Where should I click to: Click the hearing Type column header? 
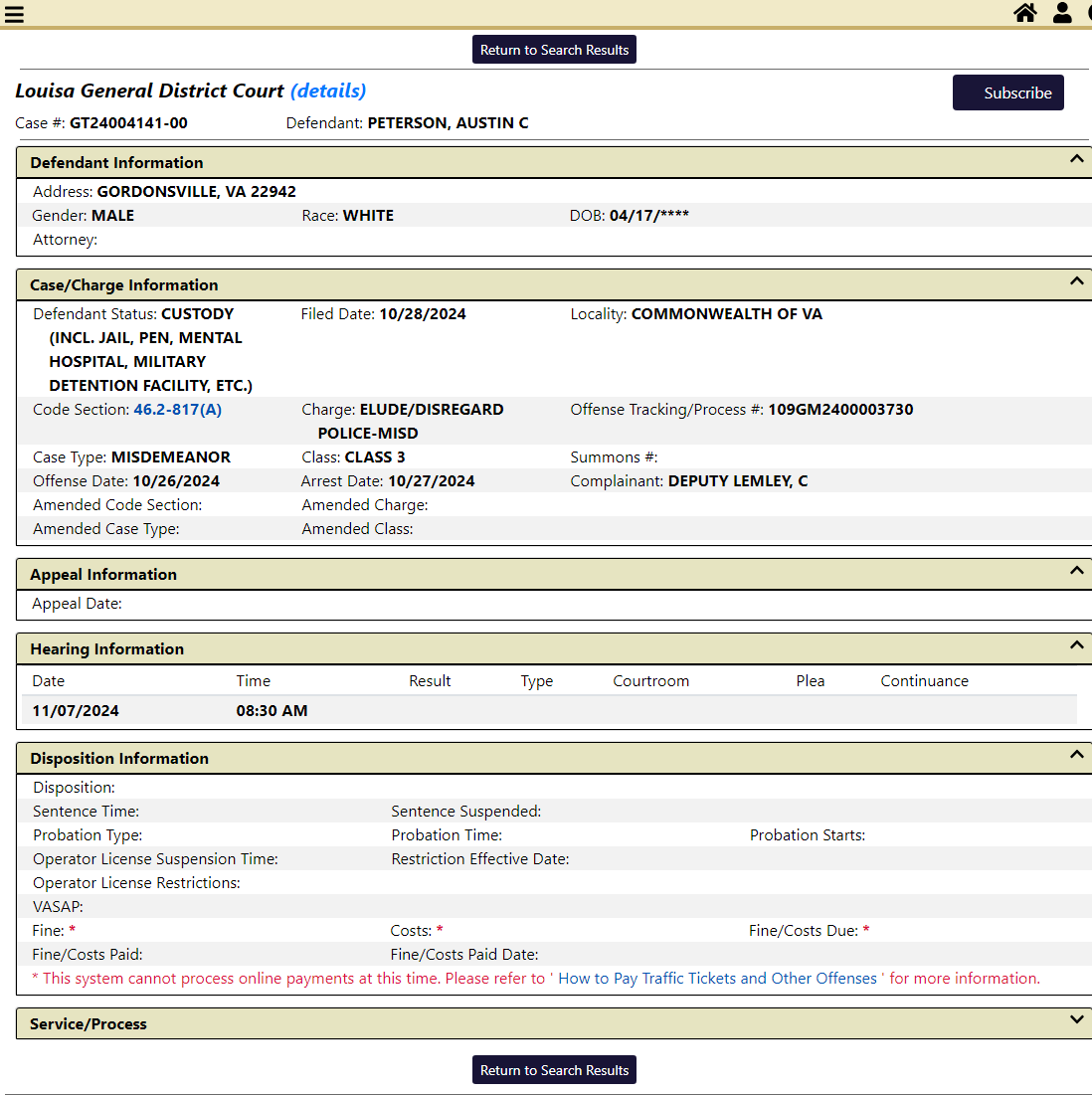click(537, 681)
